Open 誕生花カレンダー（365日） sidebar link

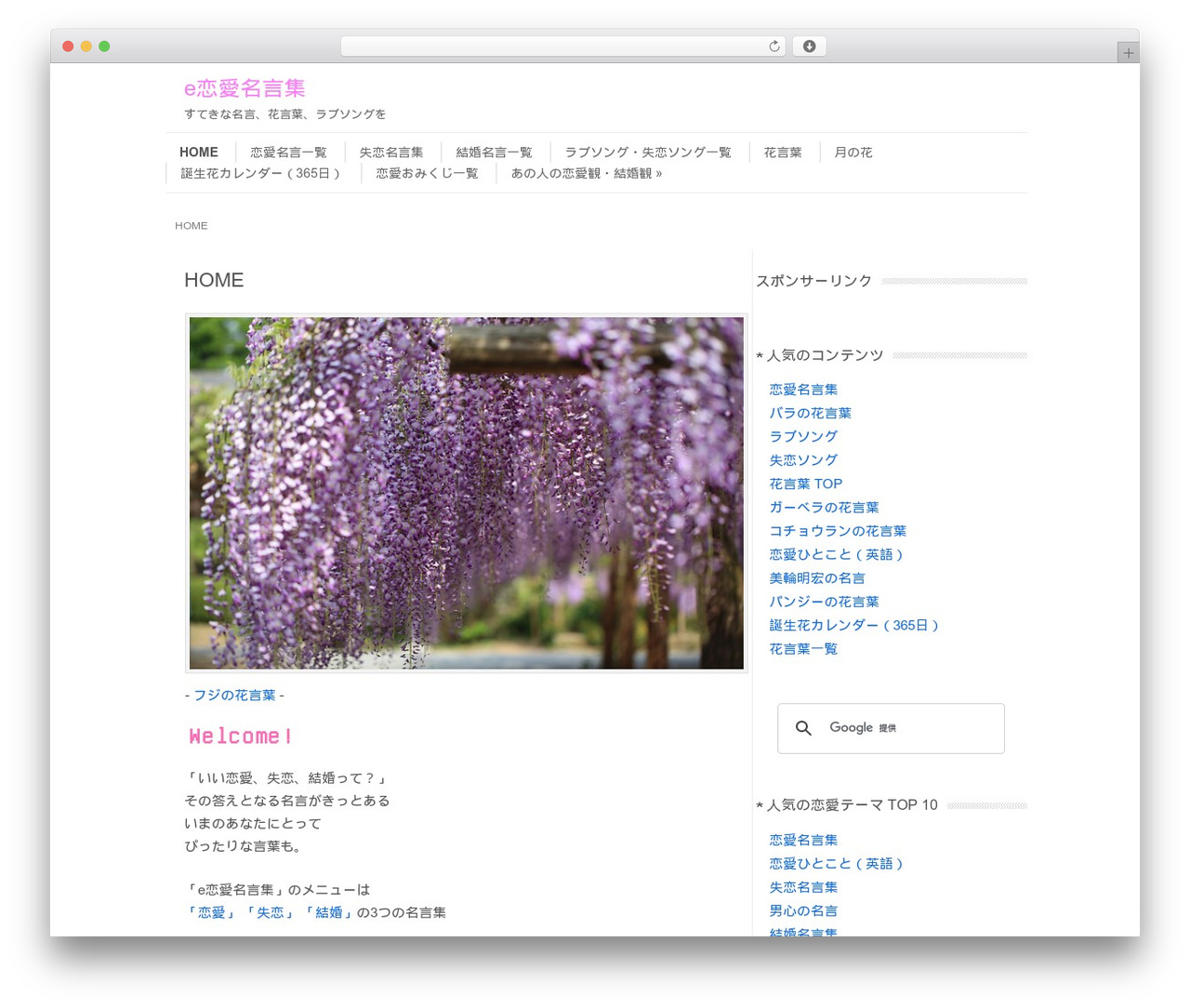tap(855, 626)
